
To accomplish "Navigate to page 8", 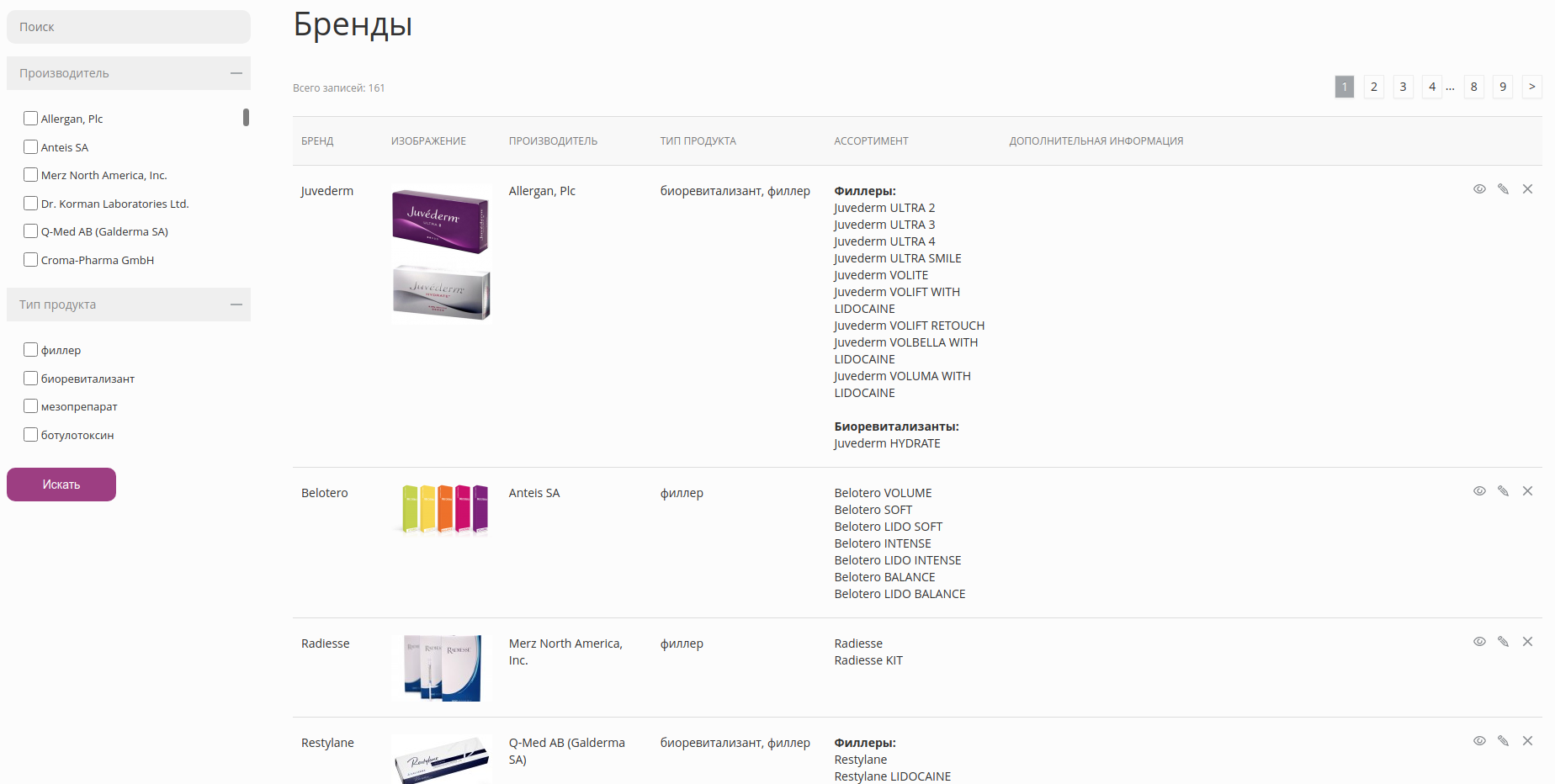I will coord(1474,87).
